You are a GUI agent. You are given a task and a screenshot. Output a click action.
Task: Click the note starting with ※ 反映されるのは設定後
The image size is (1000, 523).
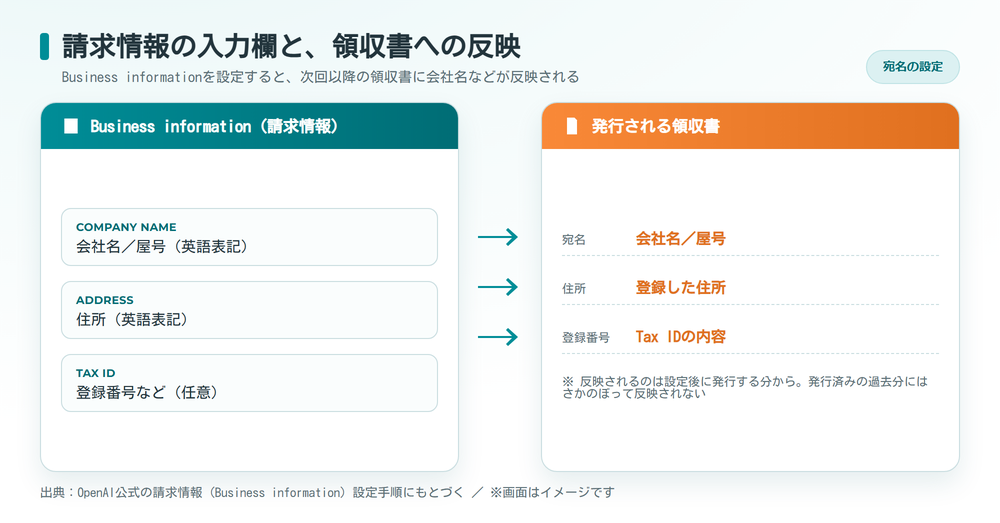(744, 387)
